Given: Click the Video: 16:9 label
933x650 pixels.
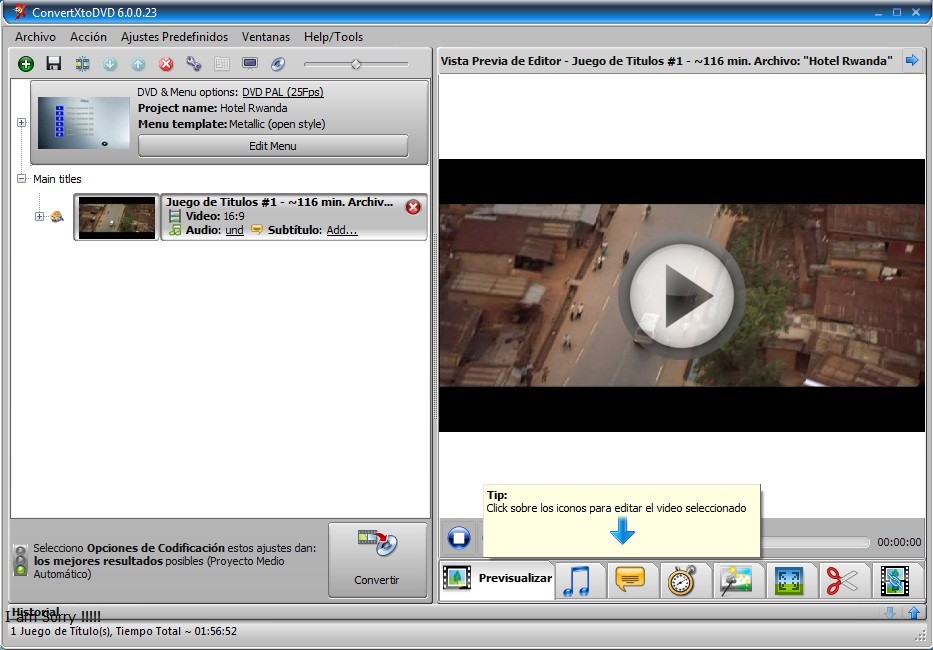Looking at the screenshot, I should 215,216.
